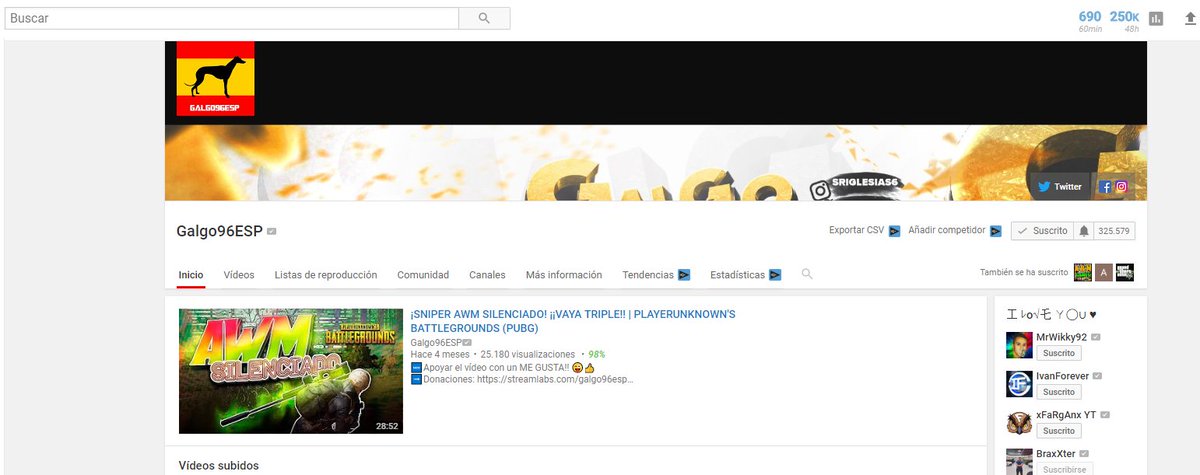
Task: Open the Tendencias tab
Action: pos(648,275)
